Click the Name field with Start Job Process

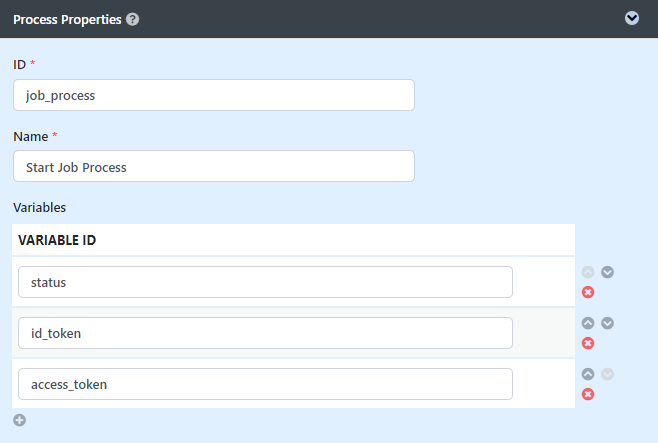click(x=214, y=166)
